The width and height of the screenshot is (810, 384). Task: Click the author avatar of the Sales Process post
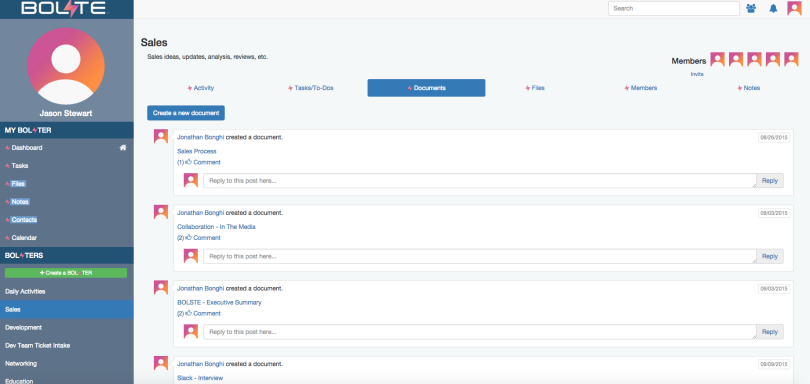pos(161,136)
